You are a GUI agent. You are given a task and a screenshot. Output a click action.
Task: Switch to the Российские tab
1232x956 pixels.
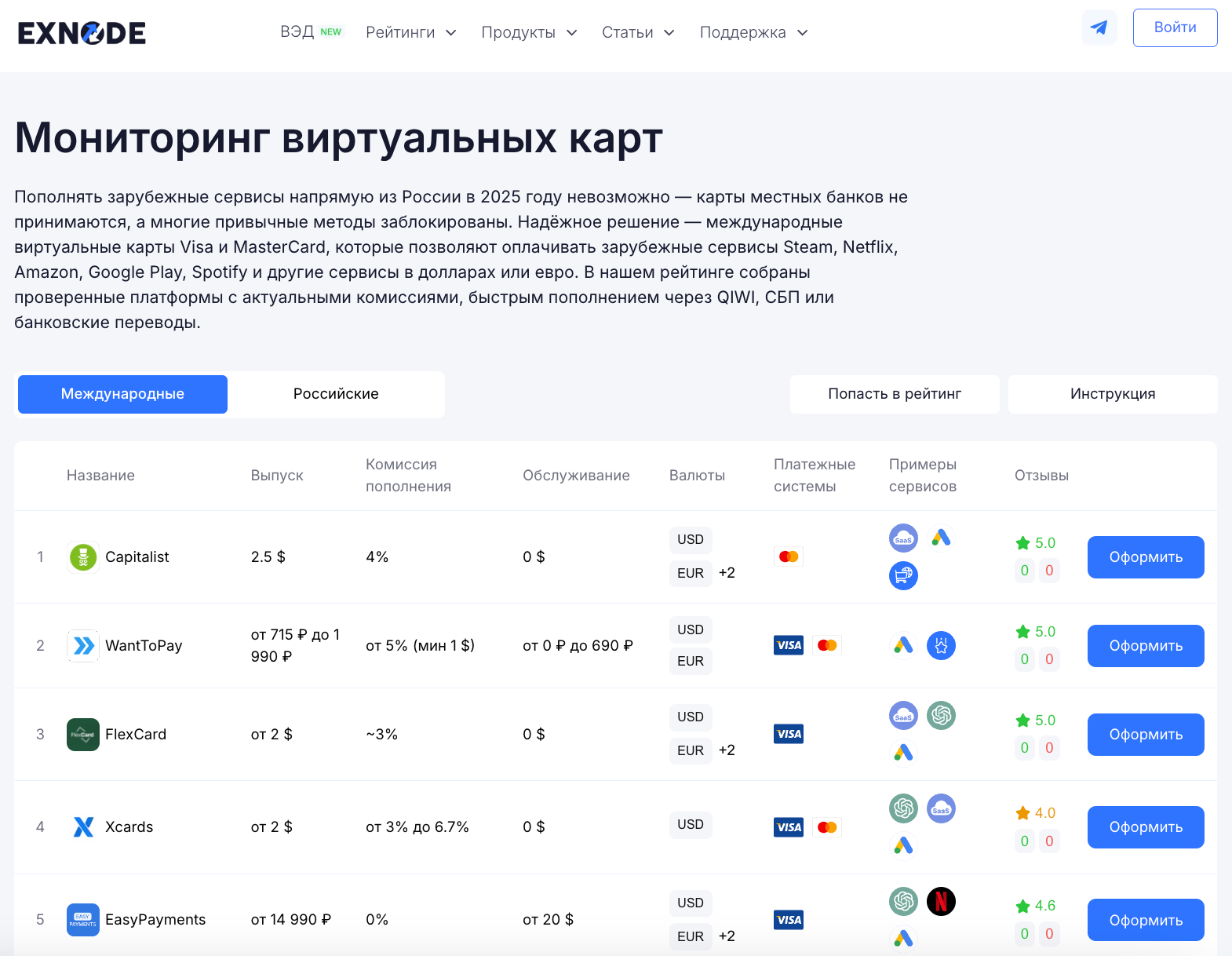coord(336,394)
